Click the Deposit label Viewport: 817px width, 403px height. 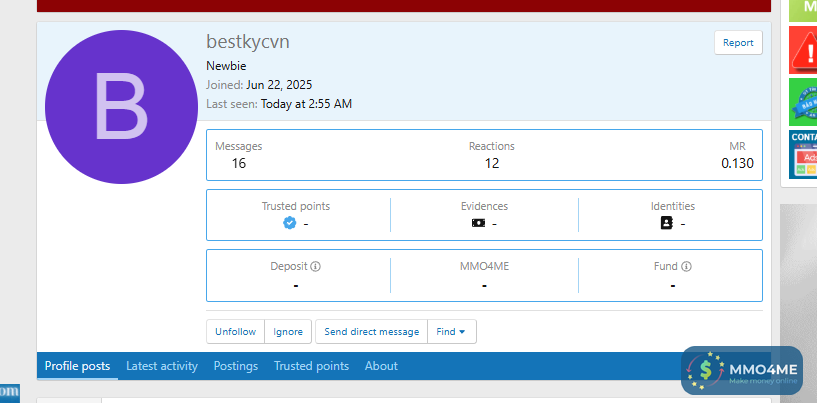click(x=289, y=266)
